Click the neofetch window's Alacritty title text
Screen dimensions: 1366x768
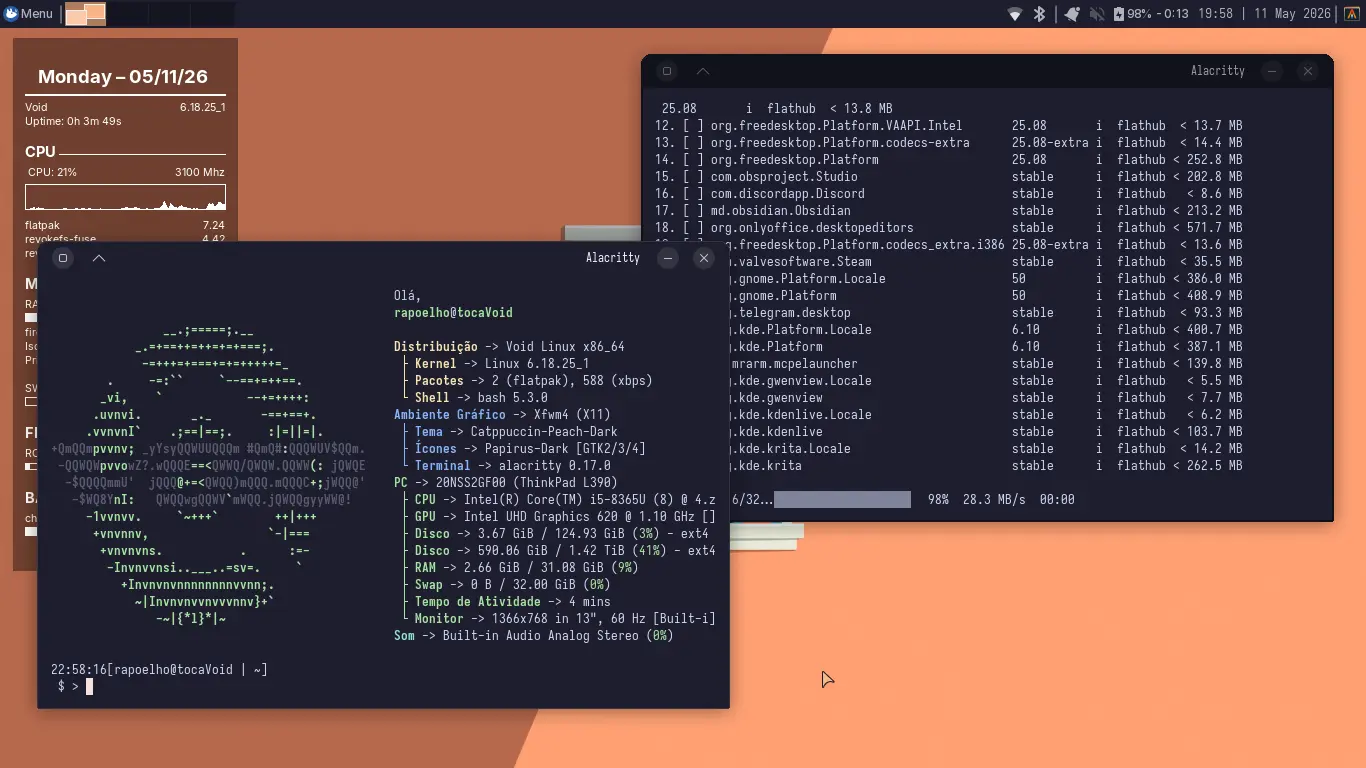(613, 258)
